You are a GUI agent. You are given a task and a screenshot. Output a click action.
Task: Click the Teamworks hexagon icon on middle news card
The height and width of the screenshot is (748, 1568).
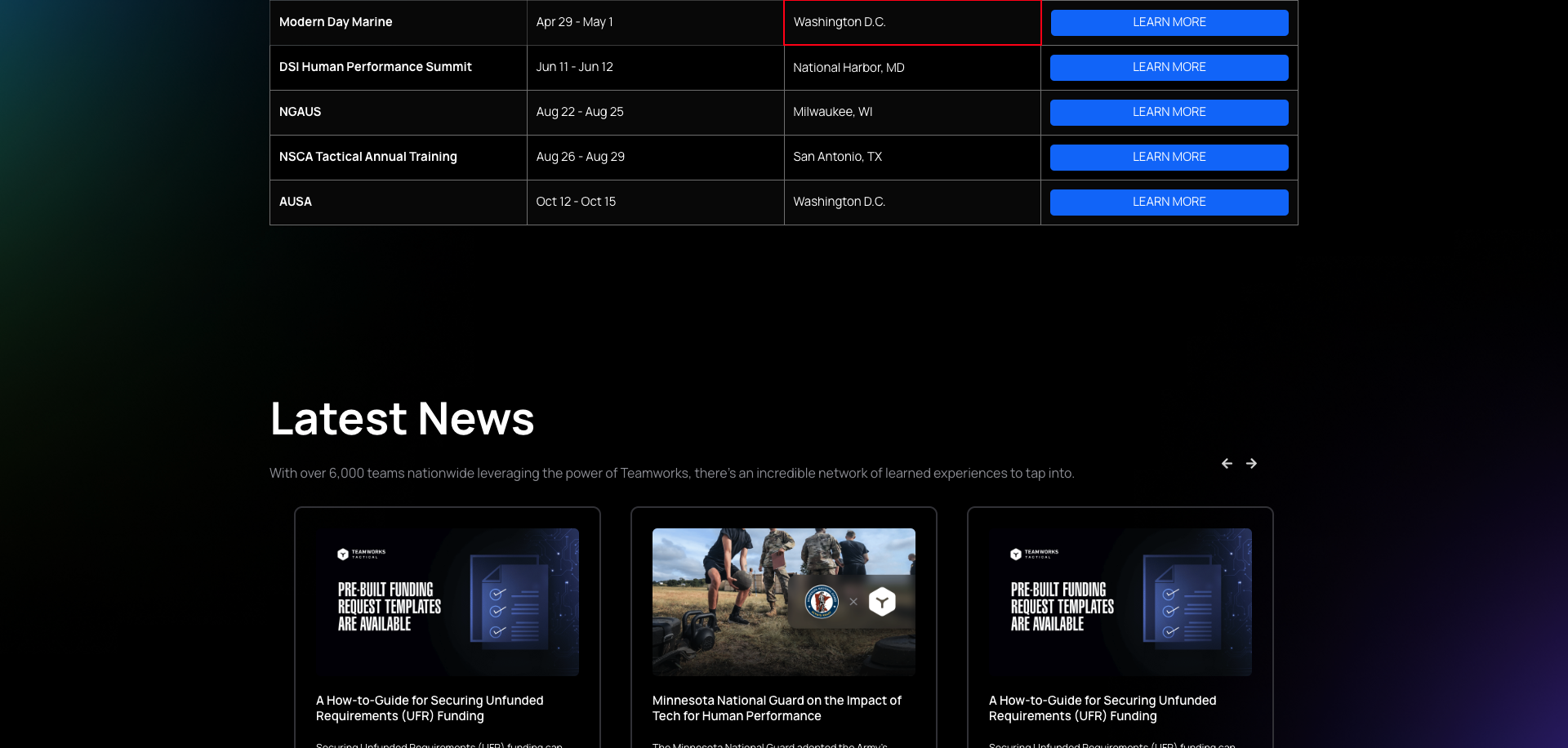point(882,601)
